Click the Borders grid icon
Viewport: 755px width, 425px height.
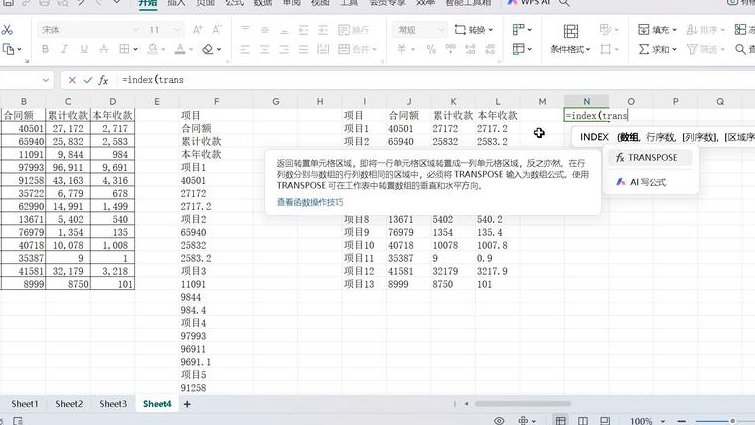pyautogui.click(x=124, y=49)
